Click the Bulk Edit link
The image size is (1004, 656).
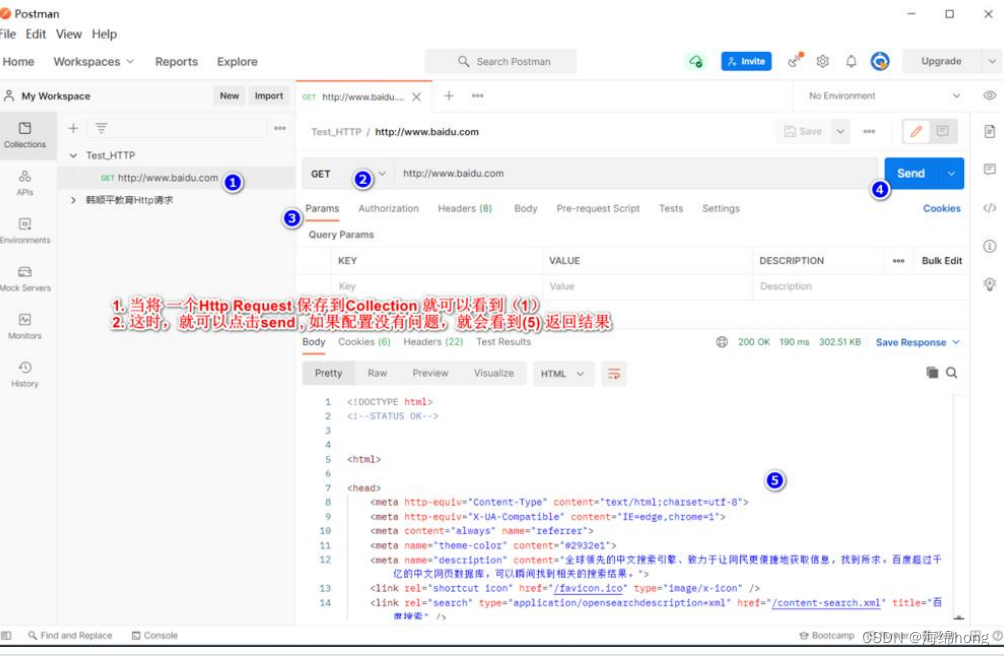[x=941, y=260]
